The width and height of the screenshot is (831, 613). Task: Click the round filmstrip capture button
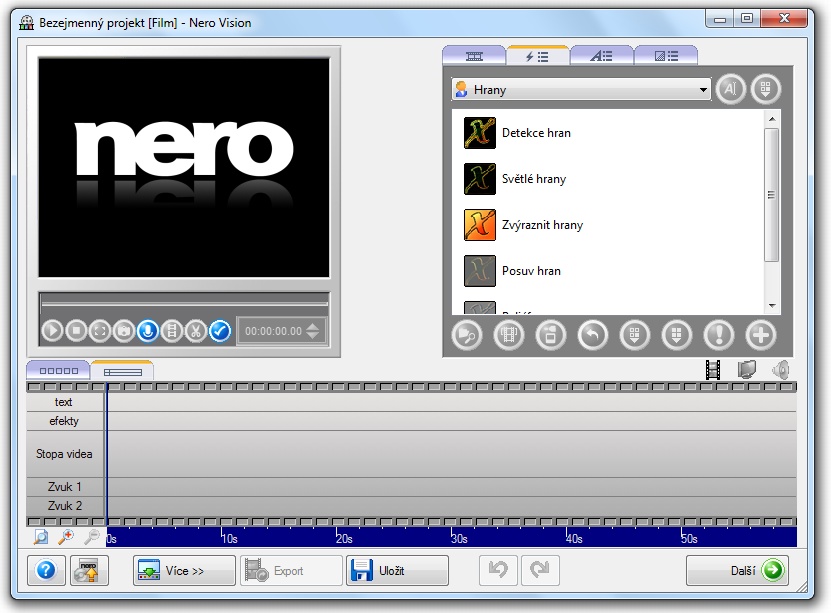(x=509, y=335)
